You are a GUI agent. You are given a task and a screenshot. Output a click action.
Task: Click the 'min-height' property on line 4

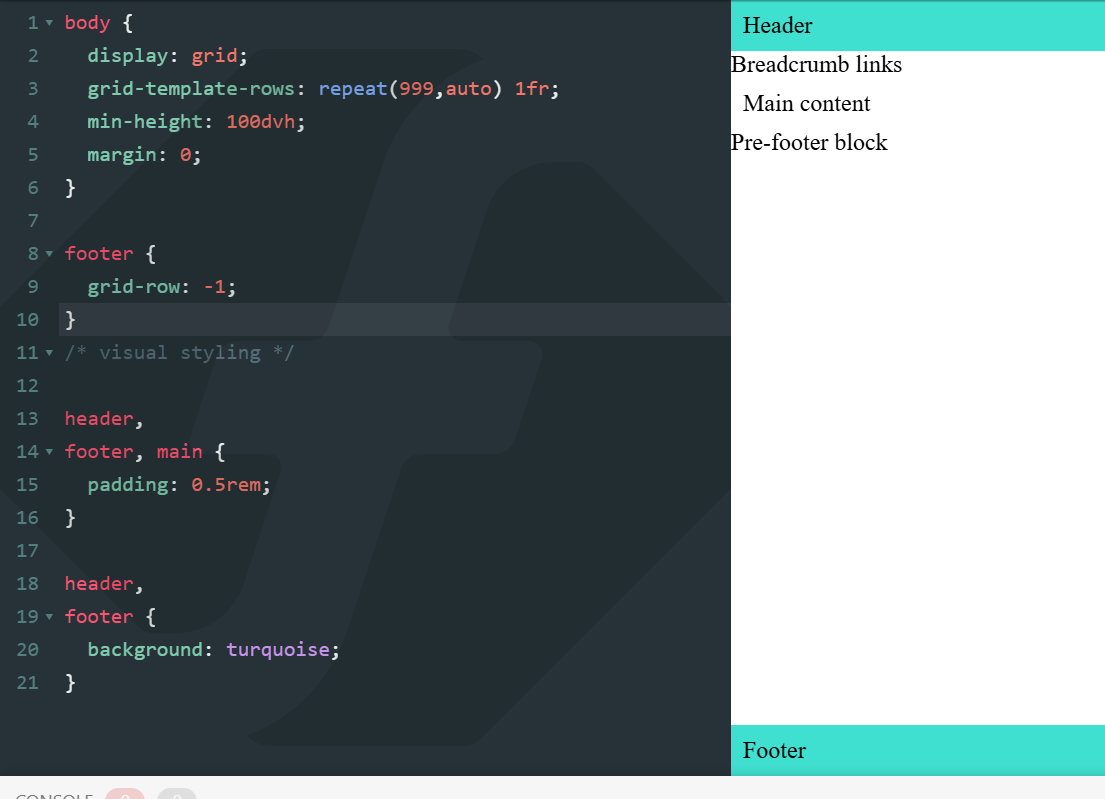pos(145,122)
